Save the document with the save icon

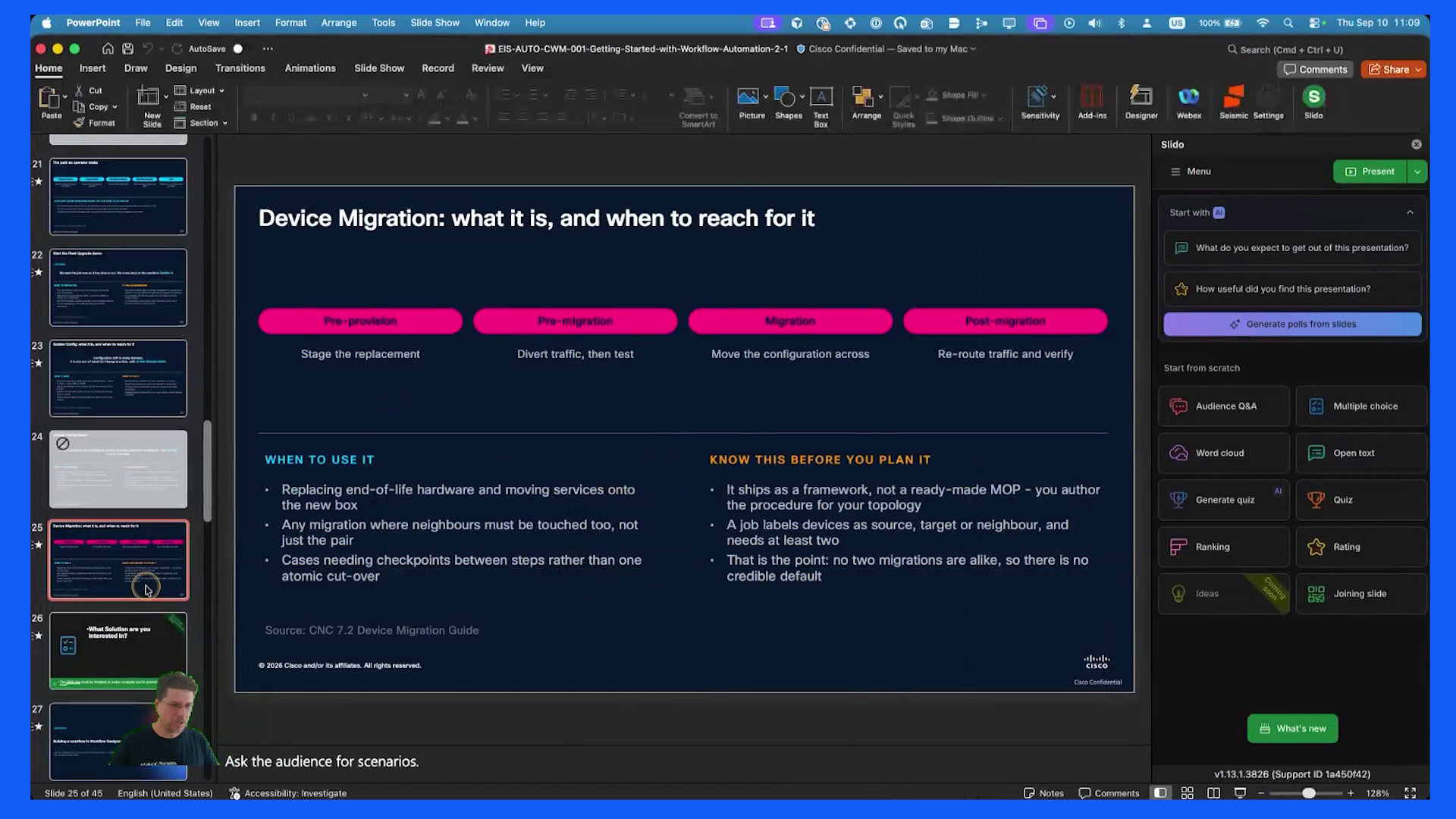pos(128,49)
